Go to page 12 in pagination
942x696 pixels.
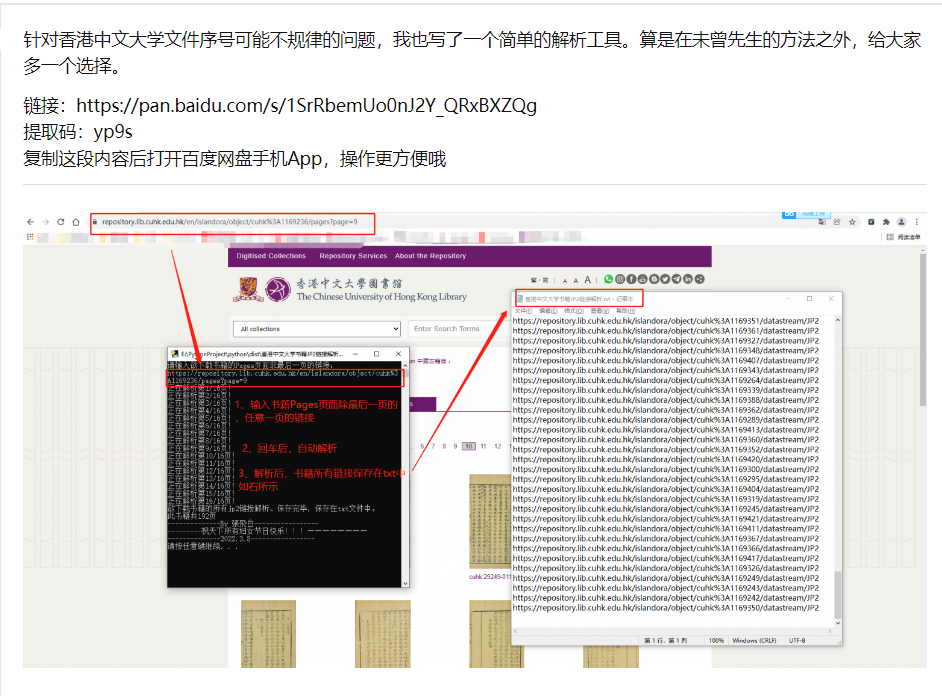tap(497, 446)
